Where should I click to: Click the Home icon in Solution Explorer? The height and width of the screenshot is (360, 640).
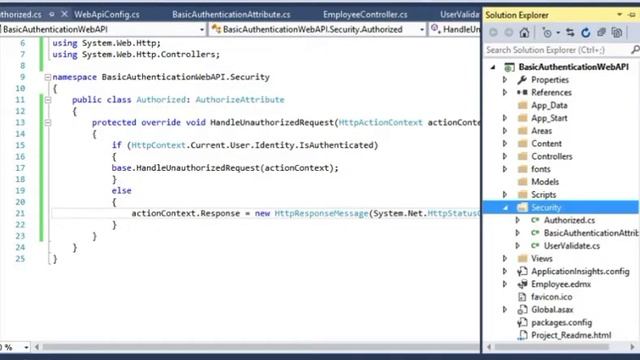tap(524, 33)
